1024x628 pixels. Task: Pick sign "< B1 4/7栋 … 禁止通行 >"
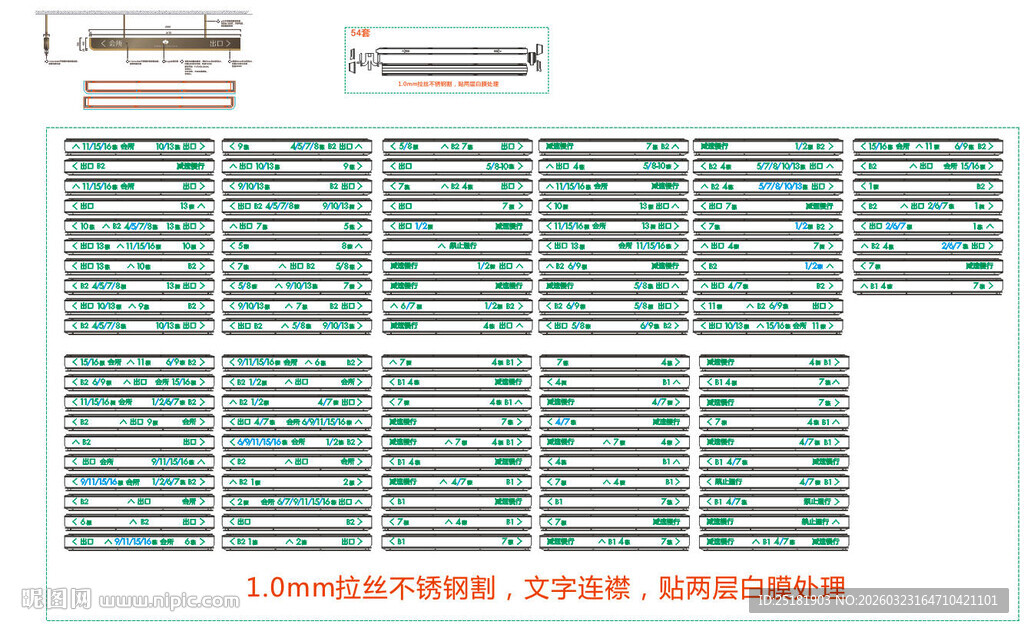pyautogui.click(x=774, y=503)
